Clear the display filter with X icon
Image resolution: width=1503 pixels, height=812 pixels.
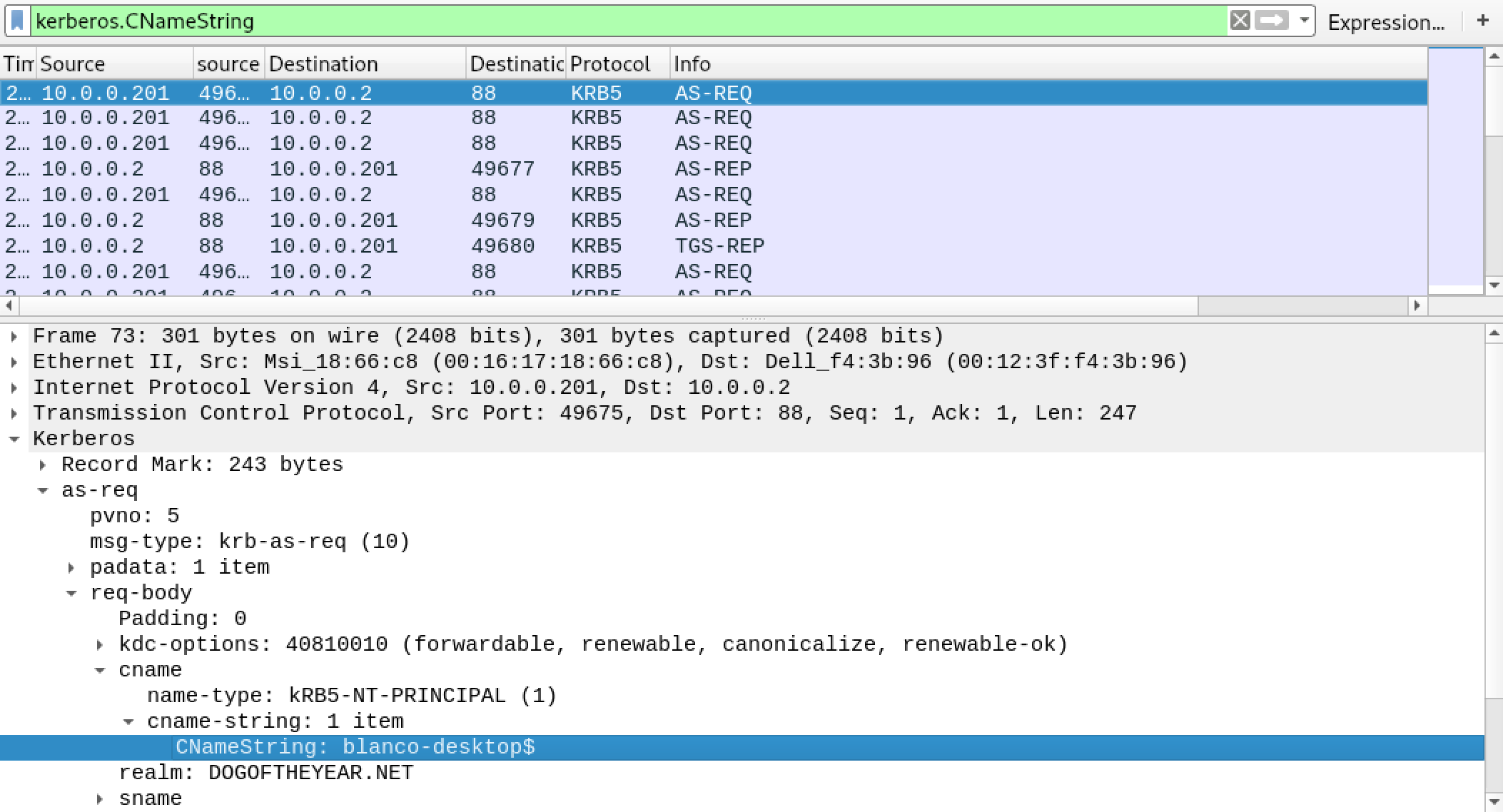[1240, 21]
